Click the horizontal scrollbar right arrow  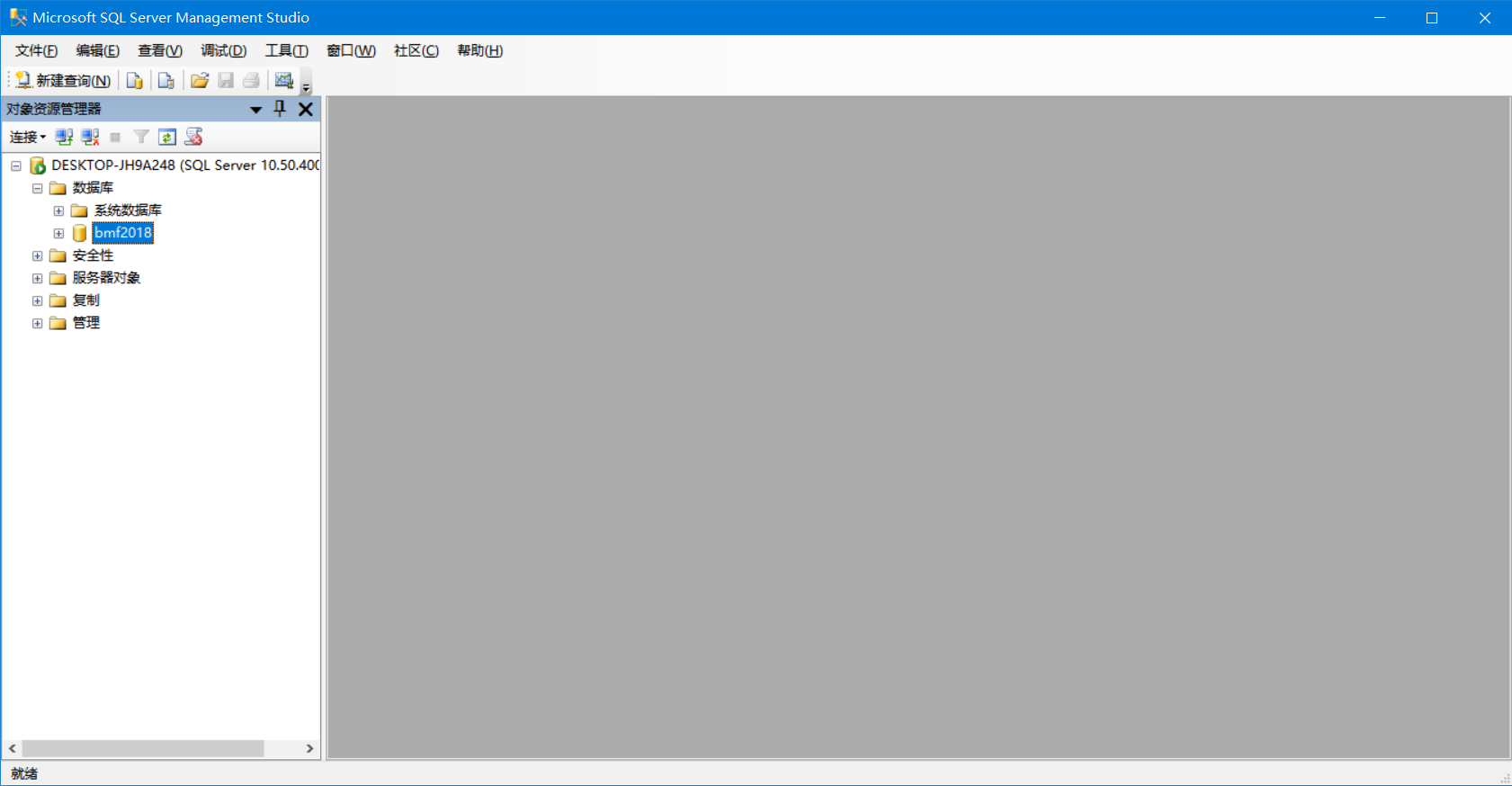[x=309, y=748]
